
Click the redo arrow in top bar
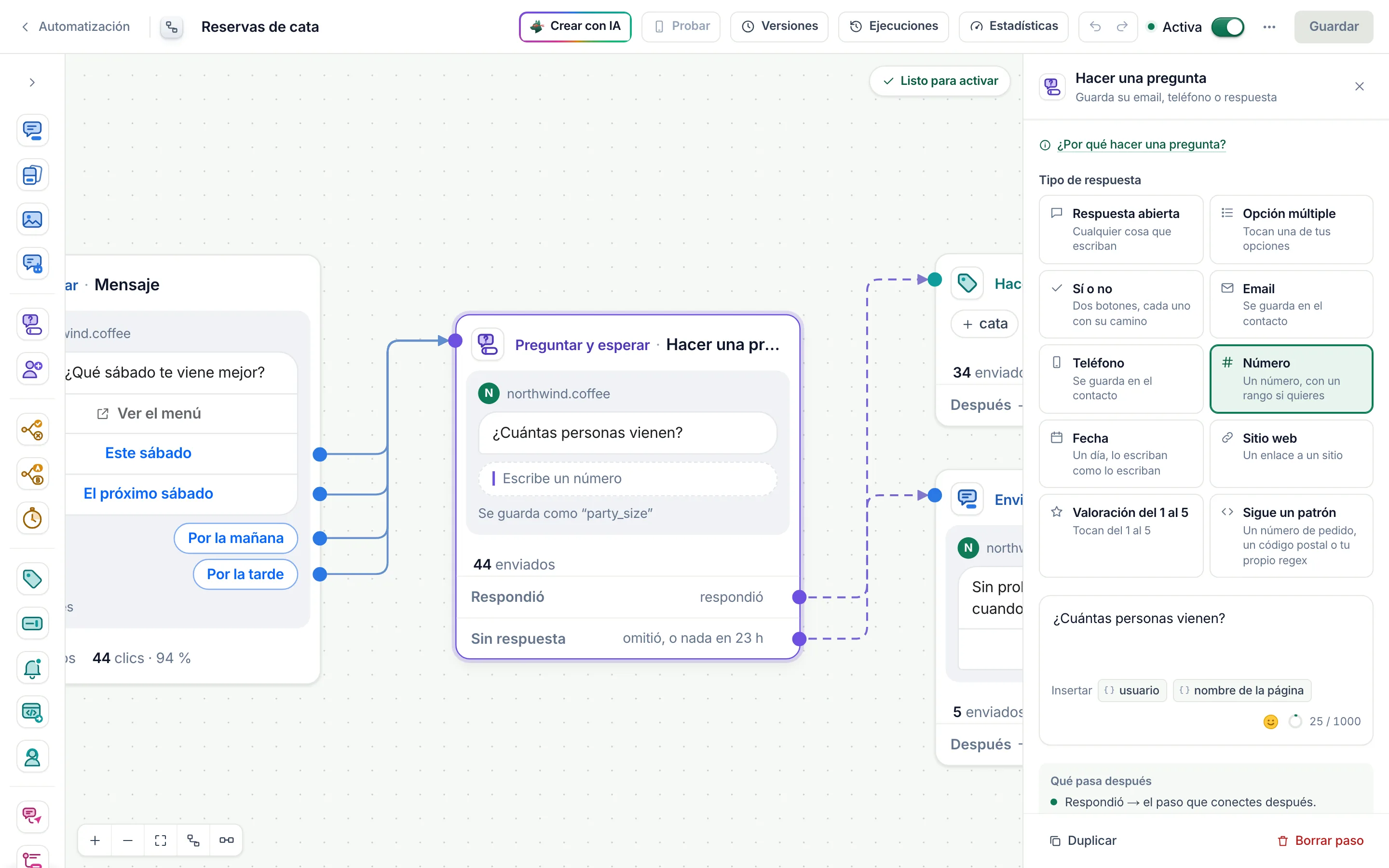click(x=1122, y=27)
